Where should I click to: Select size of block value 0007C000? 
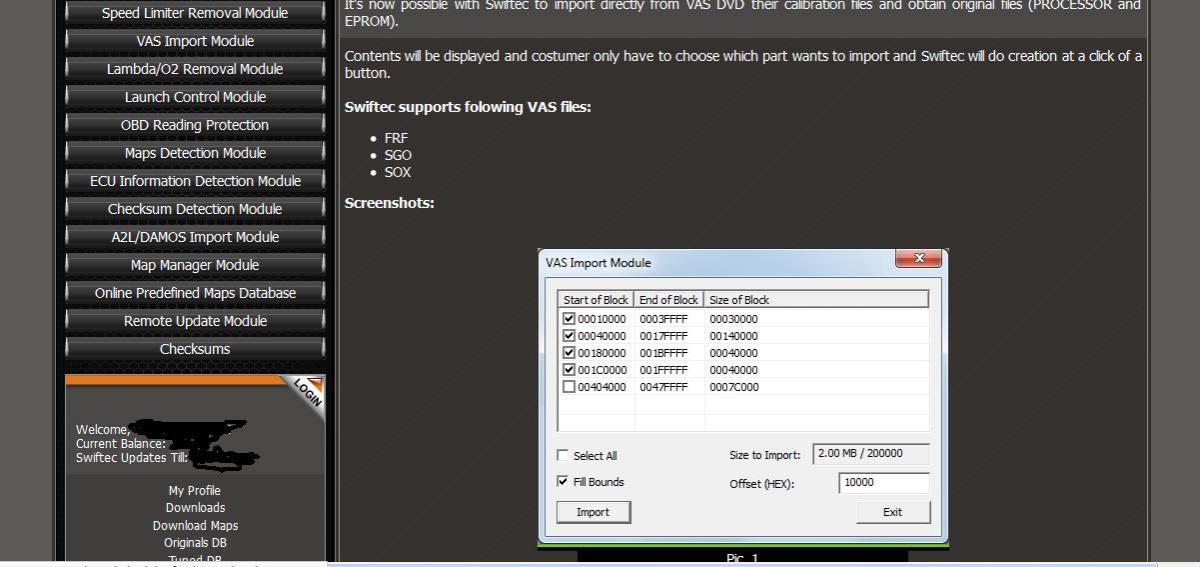734,387
